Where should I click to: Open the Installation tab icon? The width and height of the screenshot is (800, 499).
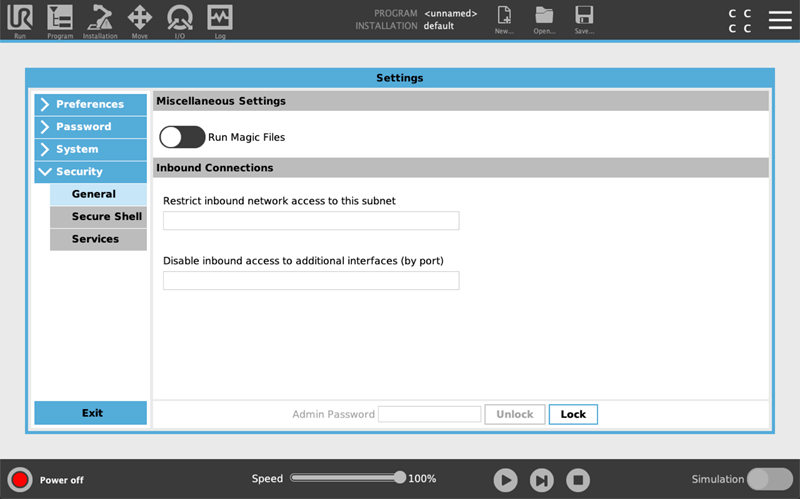pyautogui.click(x=99, y=18)
